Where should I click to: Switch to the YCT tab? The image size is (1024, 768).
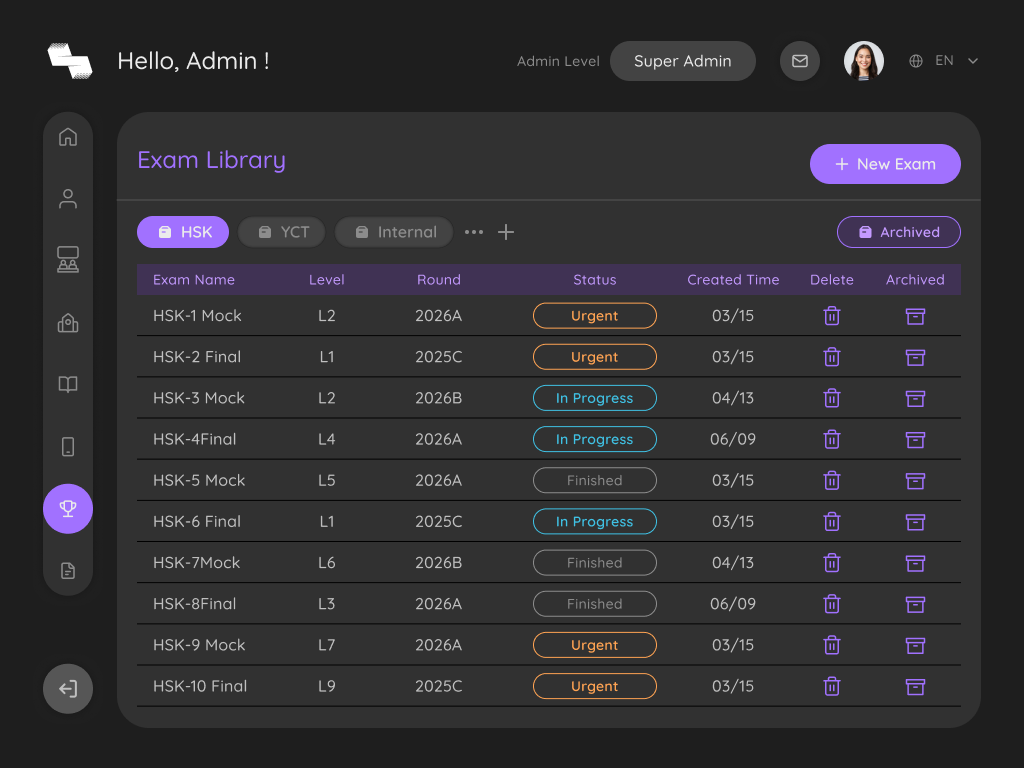[281, 232]
